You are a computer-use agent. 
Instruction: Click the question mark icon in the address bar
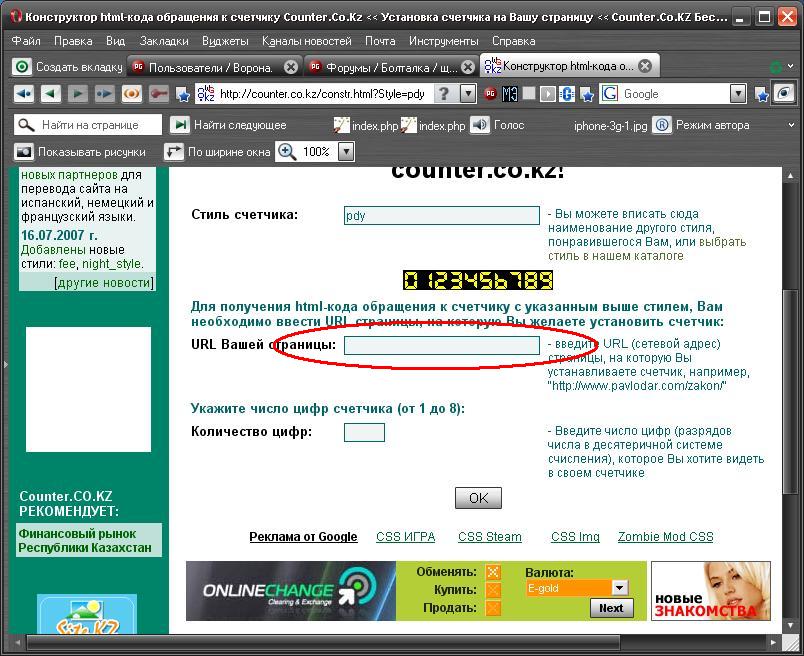tap(445, 94)
